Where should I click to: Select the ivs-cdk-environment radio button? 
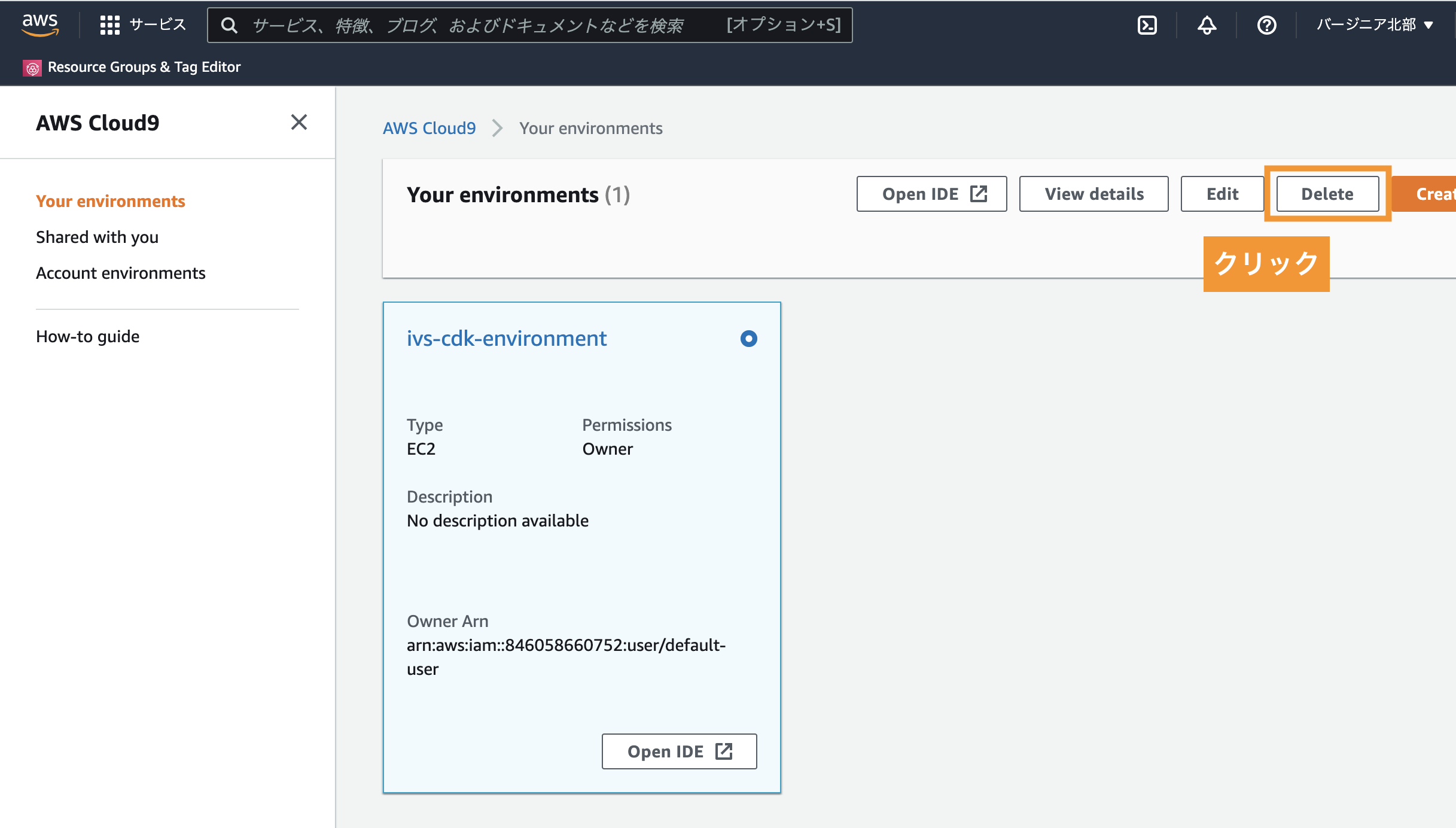click(750, 338)
